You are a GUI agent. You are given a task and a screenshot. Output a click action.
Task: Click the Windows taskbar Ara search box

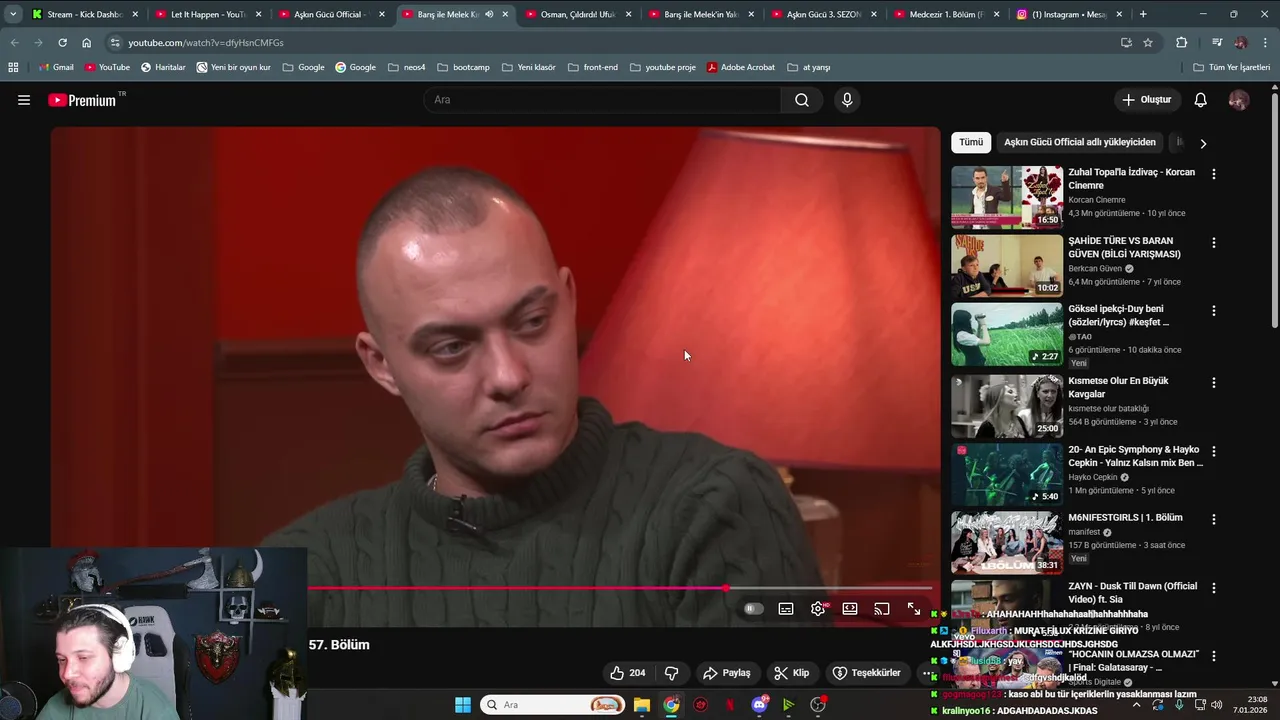552,705
